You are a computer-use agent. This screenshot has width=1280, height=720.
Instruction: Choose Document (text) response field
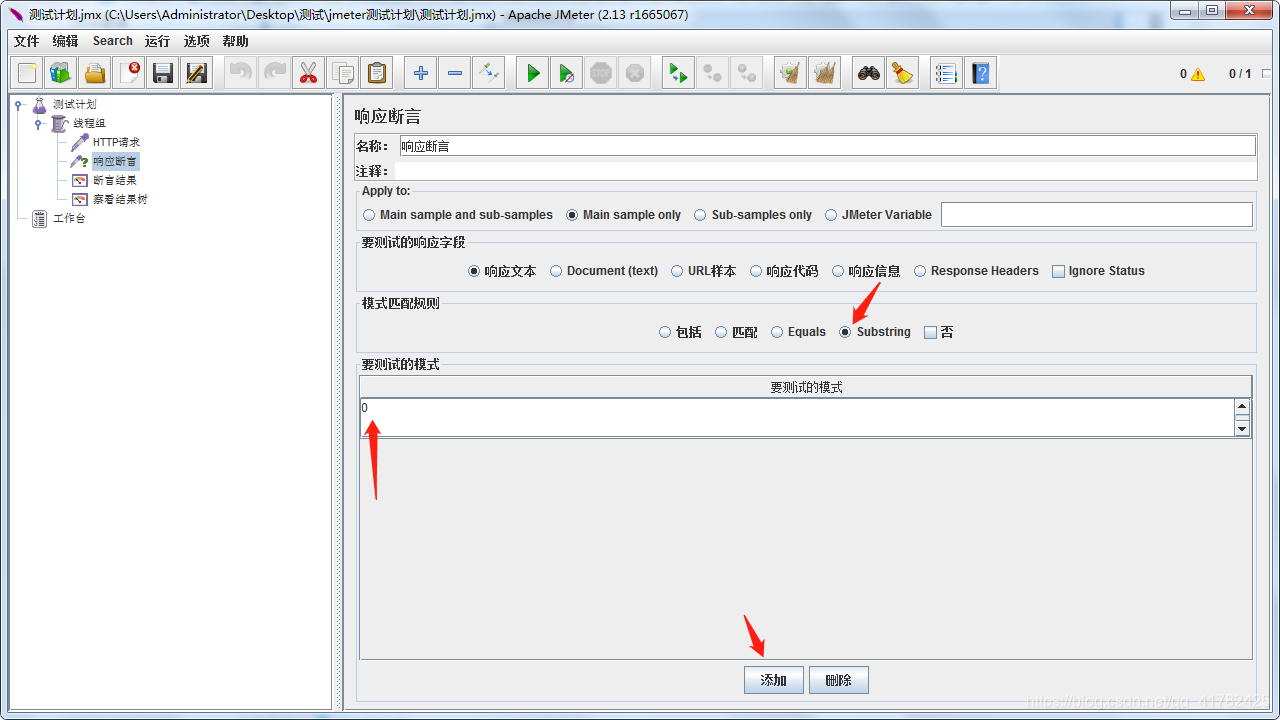(604, 271)
